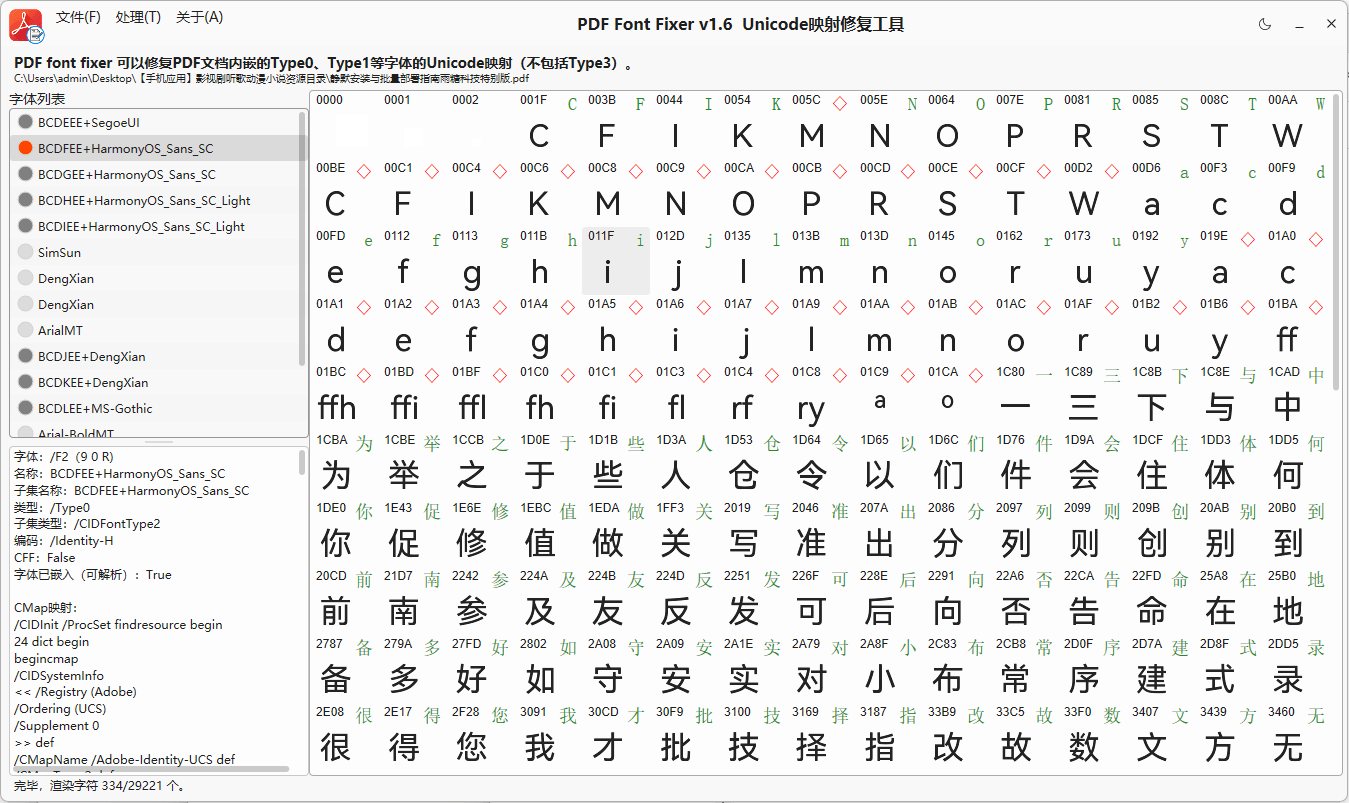1349x803 pixels.
Task: Click the opened PDF file path text
Action: tap(272, 78)
